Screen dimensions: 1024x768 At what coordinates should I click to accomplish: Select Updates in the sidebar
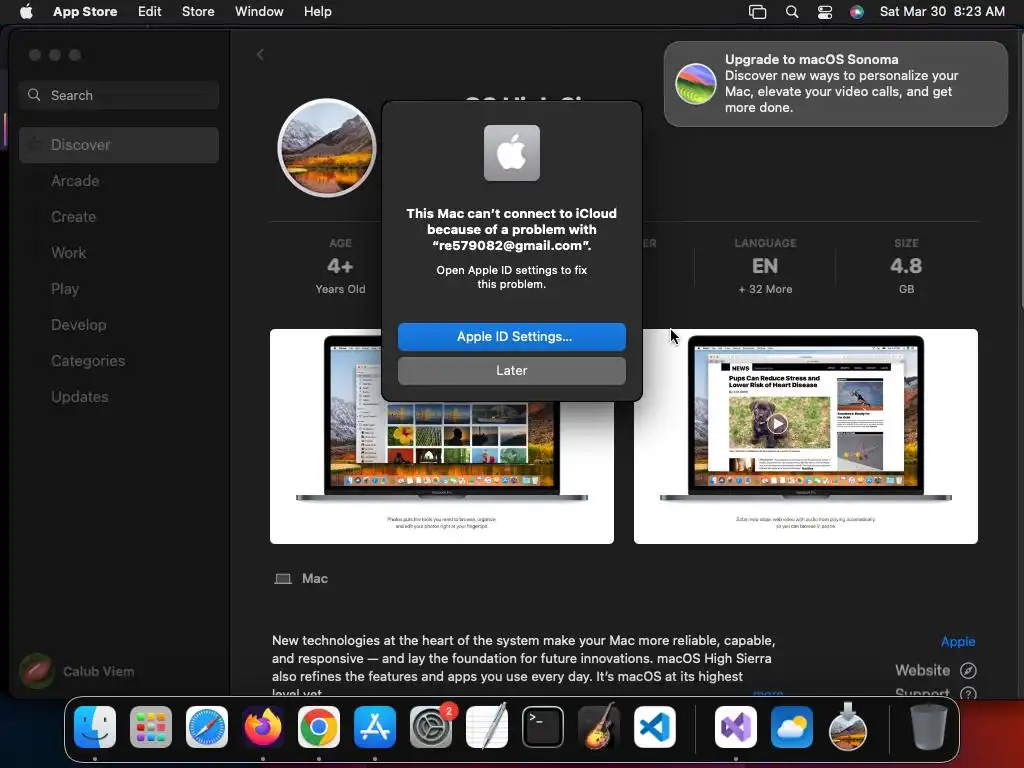[x=119, y=396]
